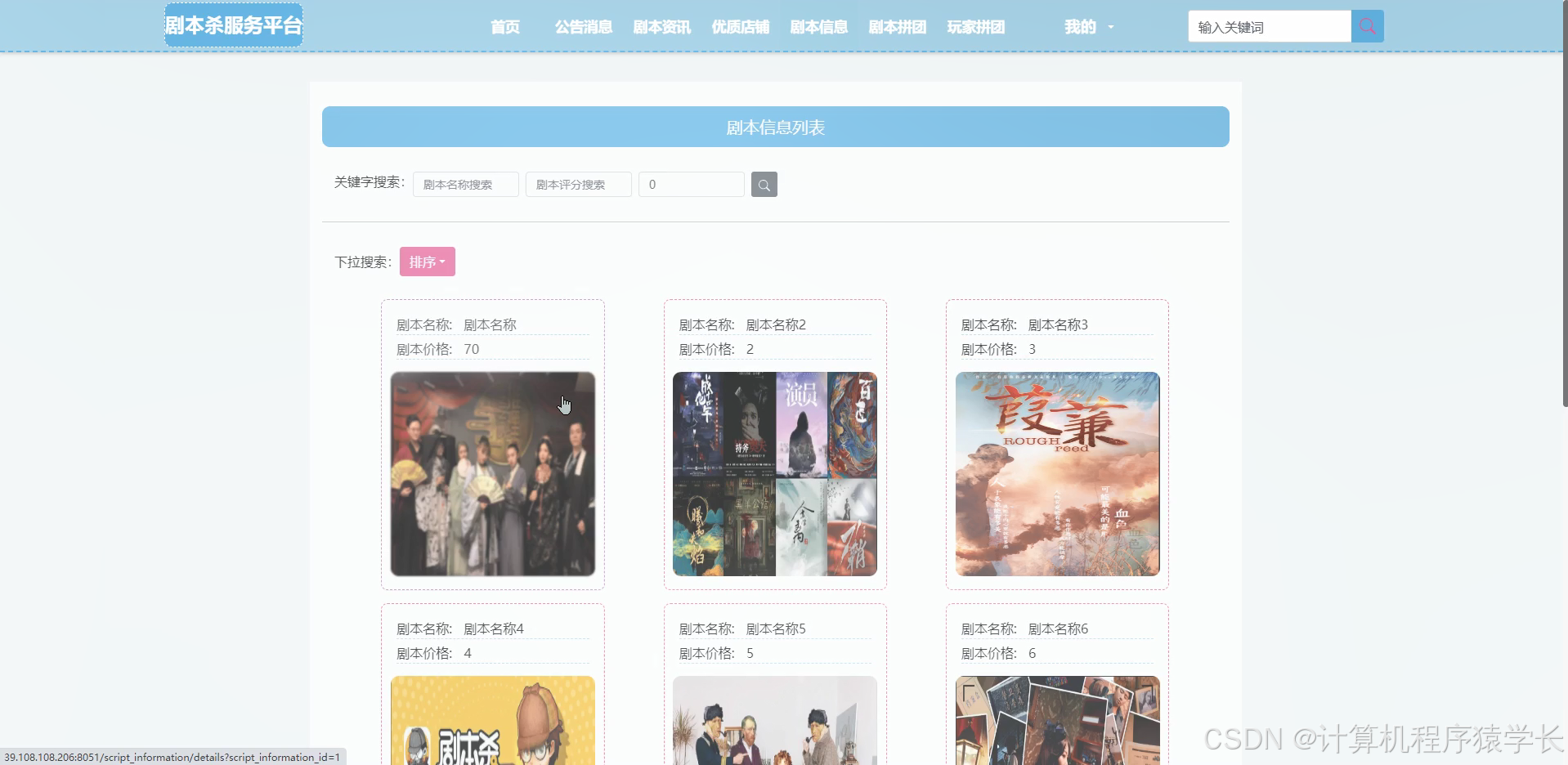Click the 剧本名称6 title text
1568x765 pixels.
tap(1057, 629)
